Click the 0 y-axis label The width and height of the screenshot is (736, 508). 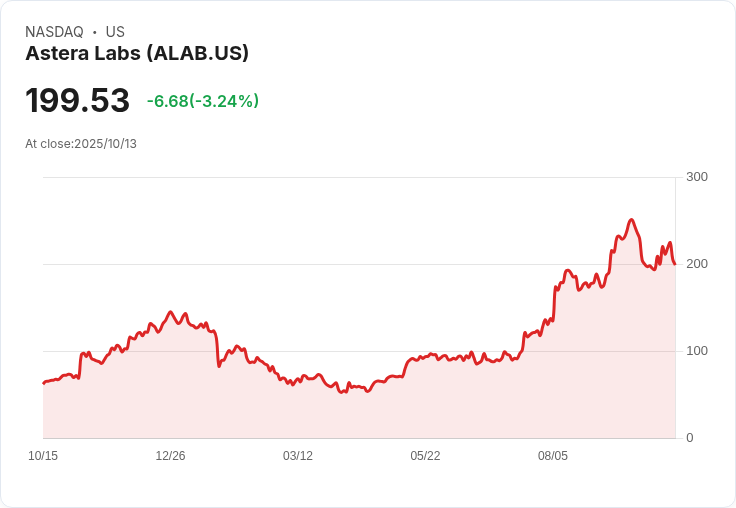[690, 438]
